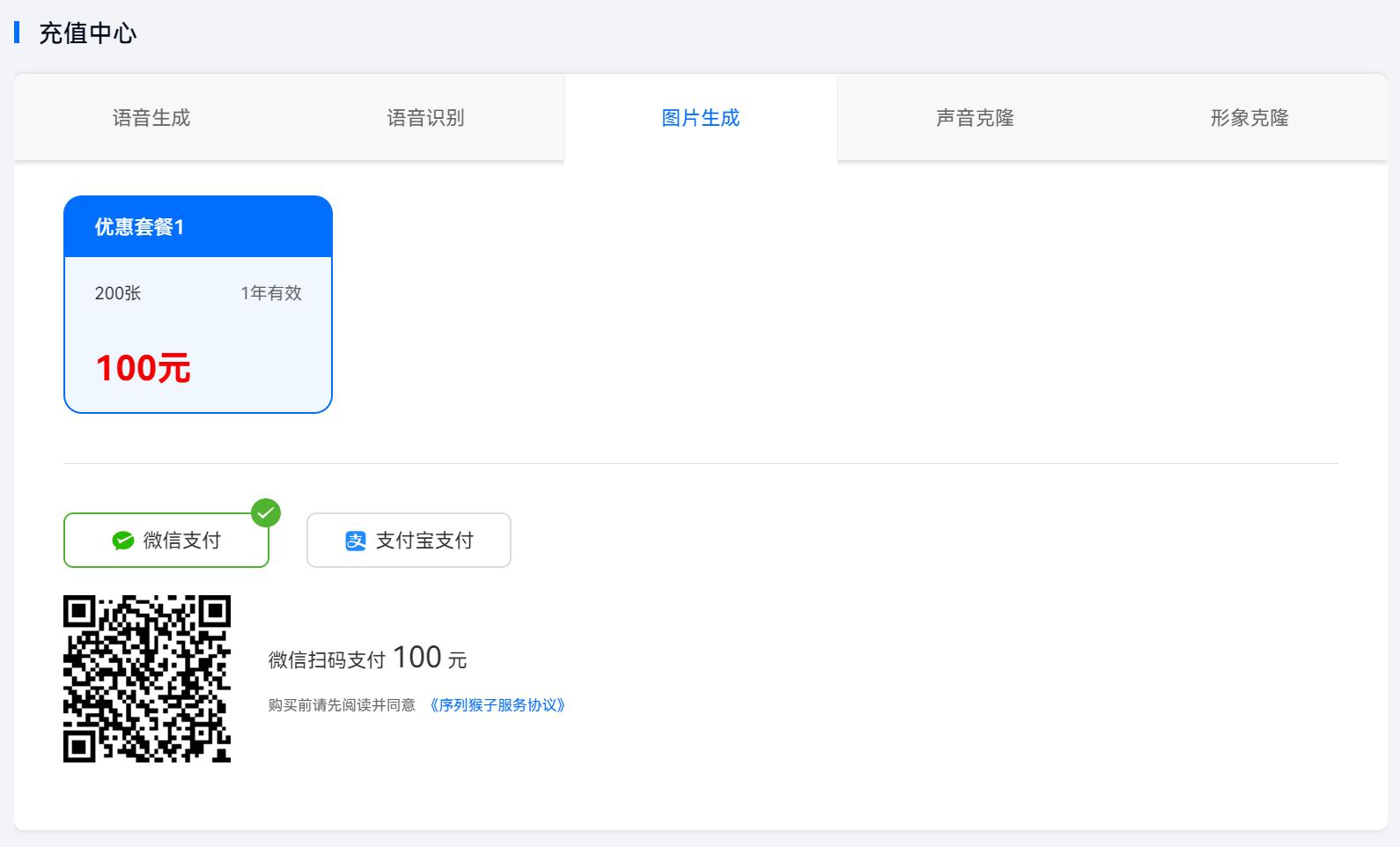Click the WeChat payment QR code
Image resolution: width=1400 pixels, height=847 pixels.
(x=147, y=679)
